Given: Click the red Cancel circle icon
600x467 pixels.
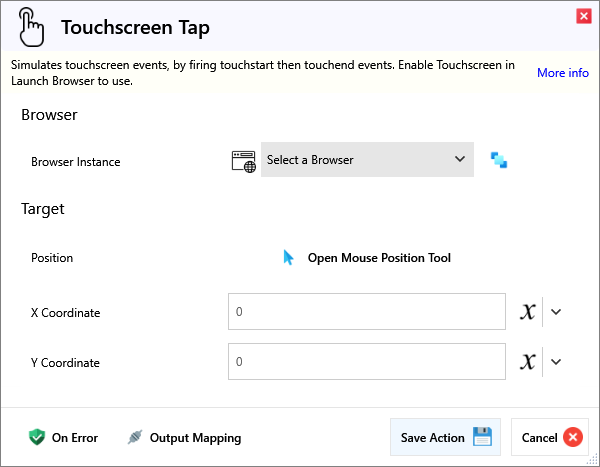Looking at the screenshot, I should [x=572, y=437].
